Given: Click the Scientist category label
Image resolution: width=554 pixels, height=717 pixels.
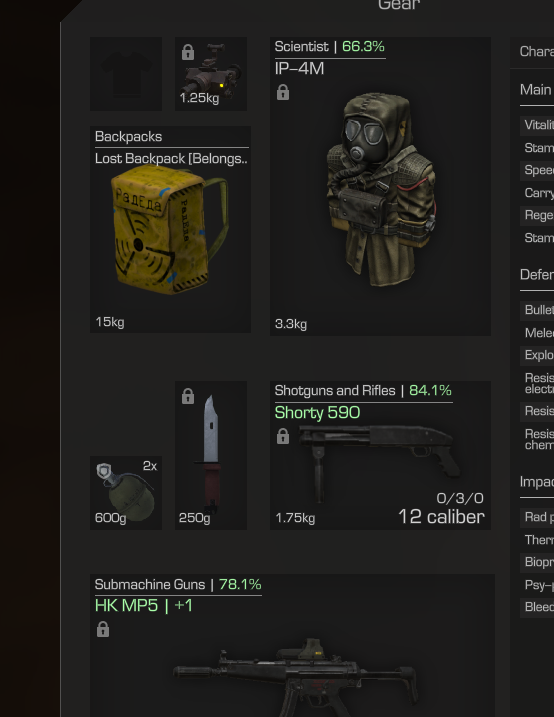Looking at the screenshot, I should pos(302,47).
